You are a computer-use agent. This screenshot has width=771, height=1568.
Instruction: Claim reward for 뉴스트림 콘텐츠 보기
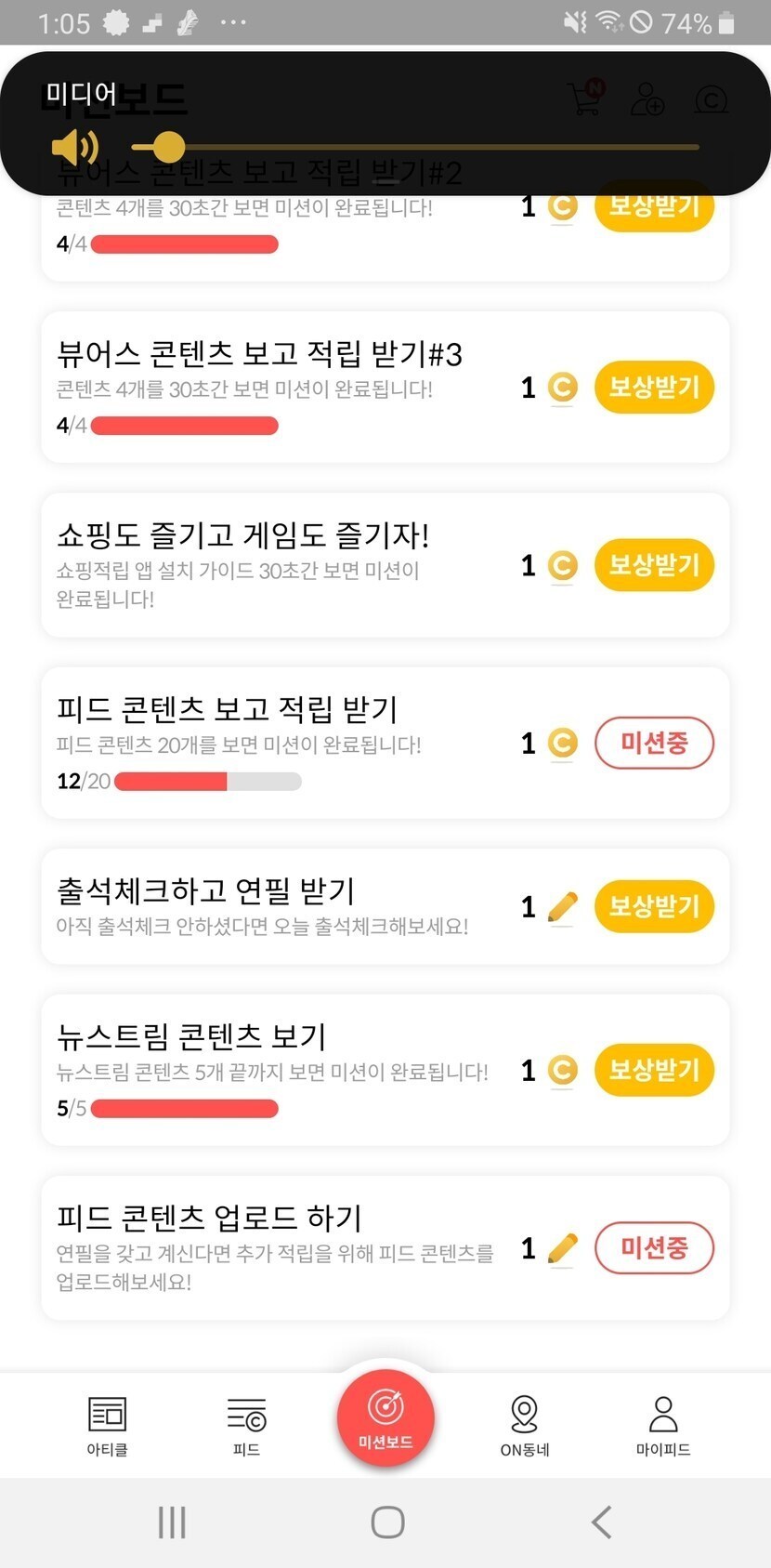click(x=654, y=1070)
